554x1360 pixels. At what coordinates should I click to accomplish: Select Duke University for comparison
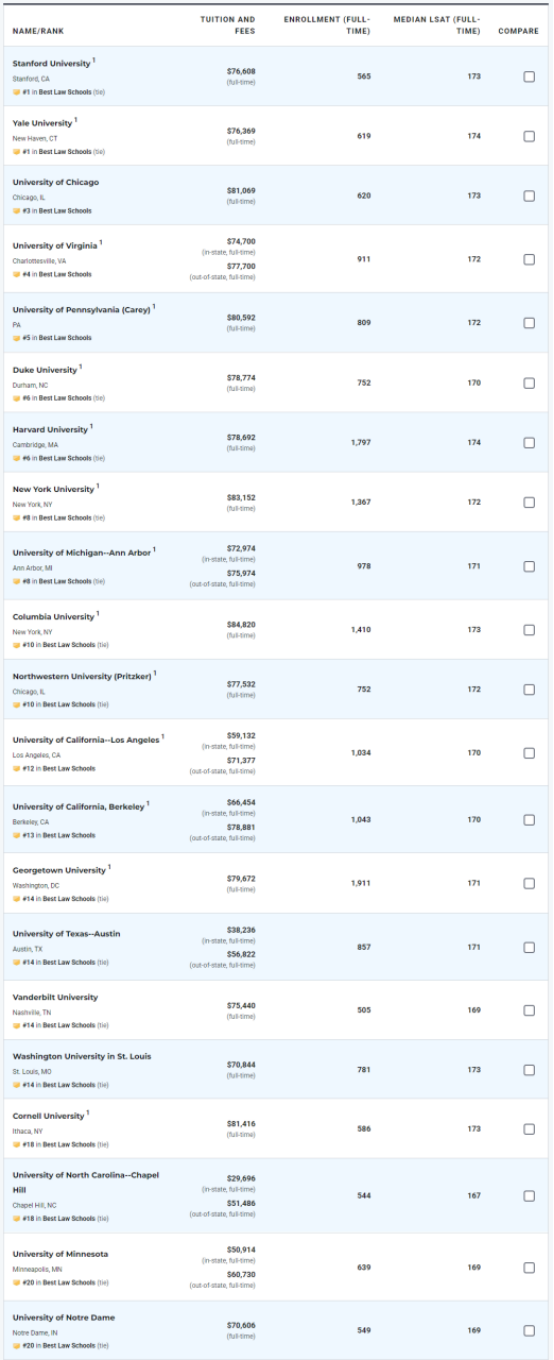tap(529, 383)
